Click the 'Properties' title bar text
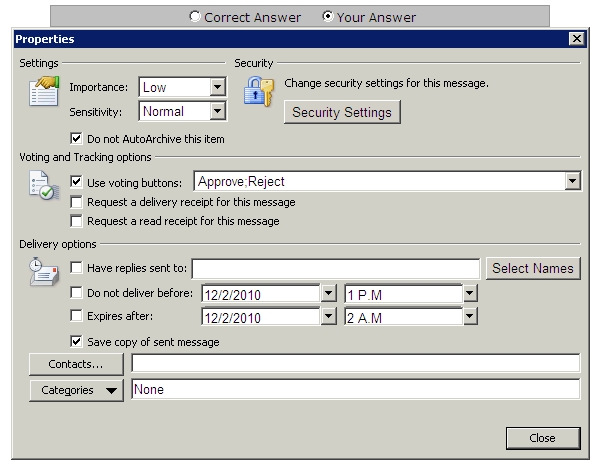 pos(45,39)
